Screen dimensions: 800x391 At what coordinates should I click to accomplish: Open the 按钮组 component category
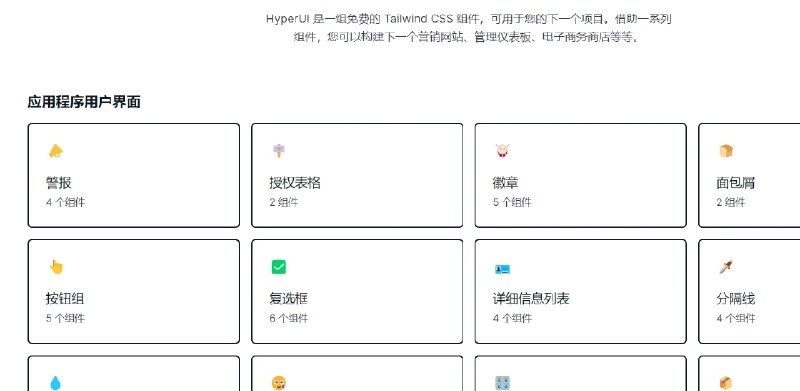(134, 291)
